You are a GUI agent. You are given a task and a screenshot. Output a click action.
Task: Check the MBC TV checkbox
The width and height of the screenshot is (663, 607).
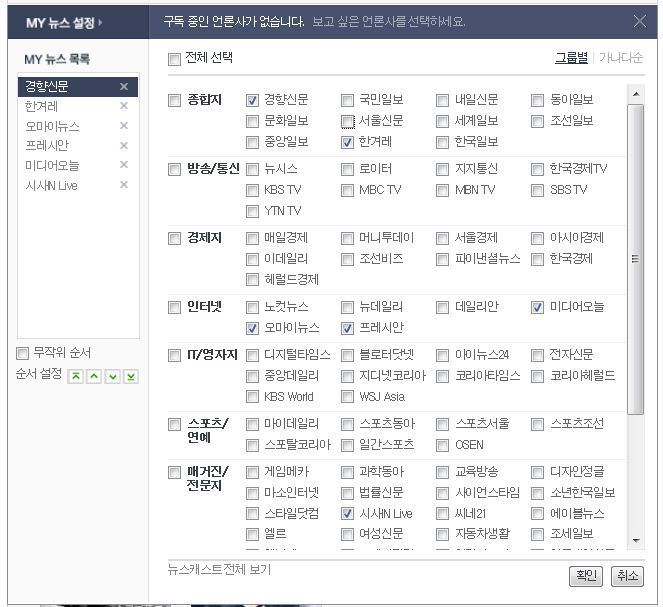click(347, 191)
